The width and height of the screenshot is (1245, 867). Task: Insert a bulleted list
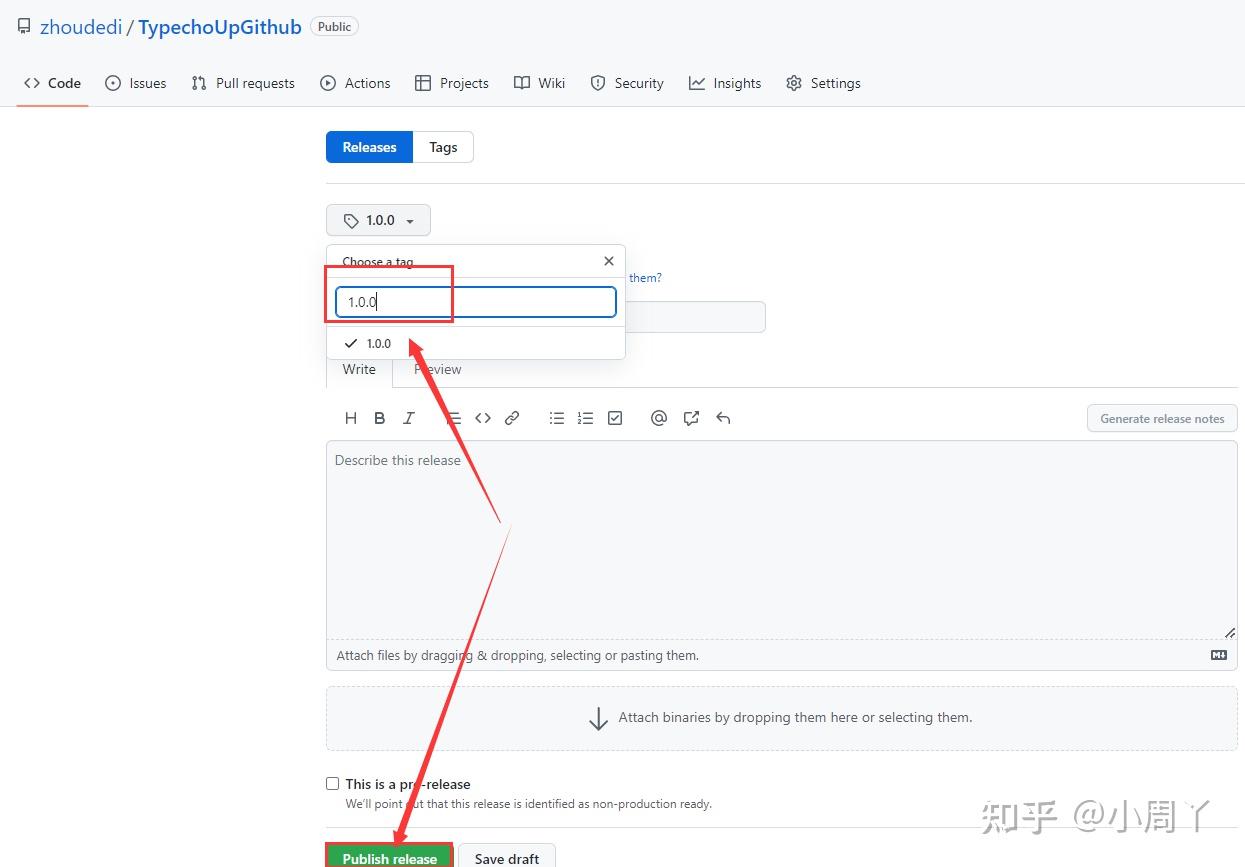coord(557,417)
